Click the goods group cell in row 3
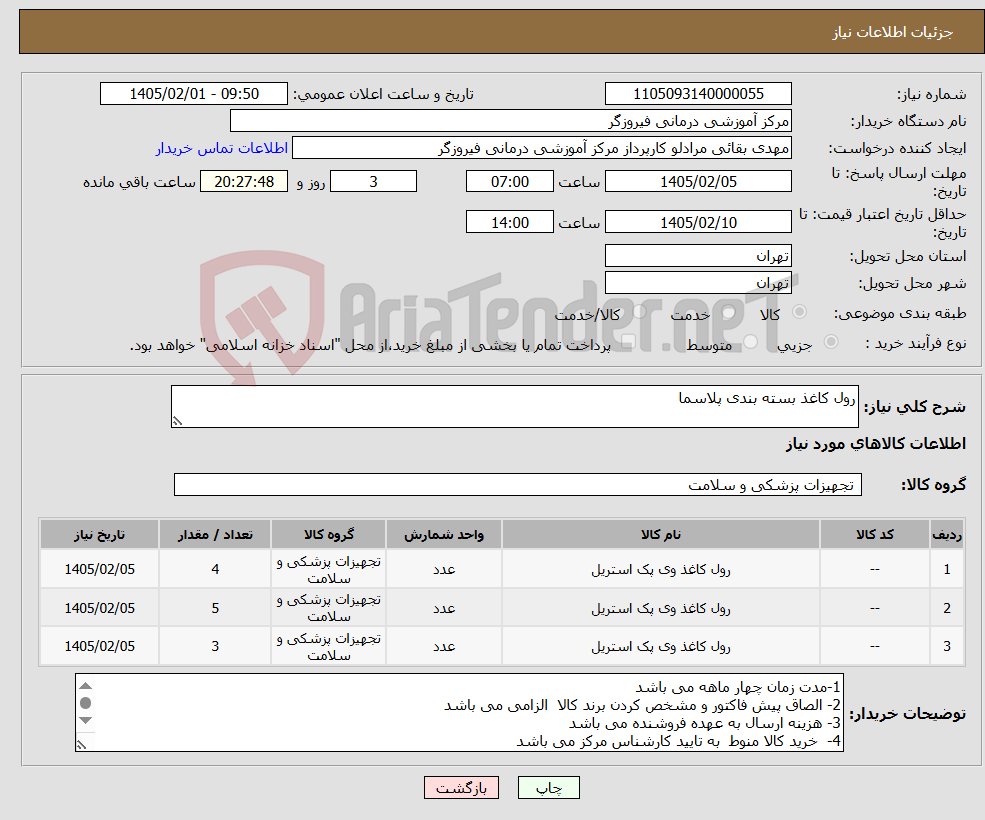Image resolution: width=985 pixels, height=820 pixels. [329, 646]
